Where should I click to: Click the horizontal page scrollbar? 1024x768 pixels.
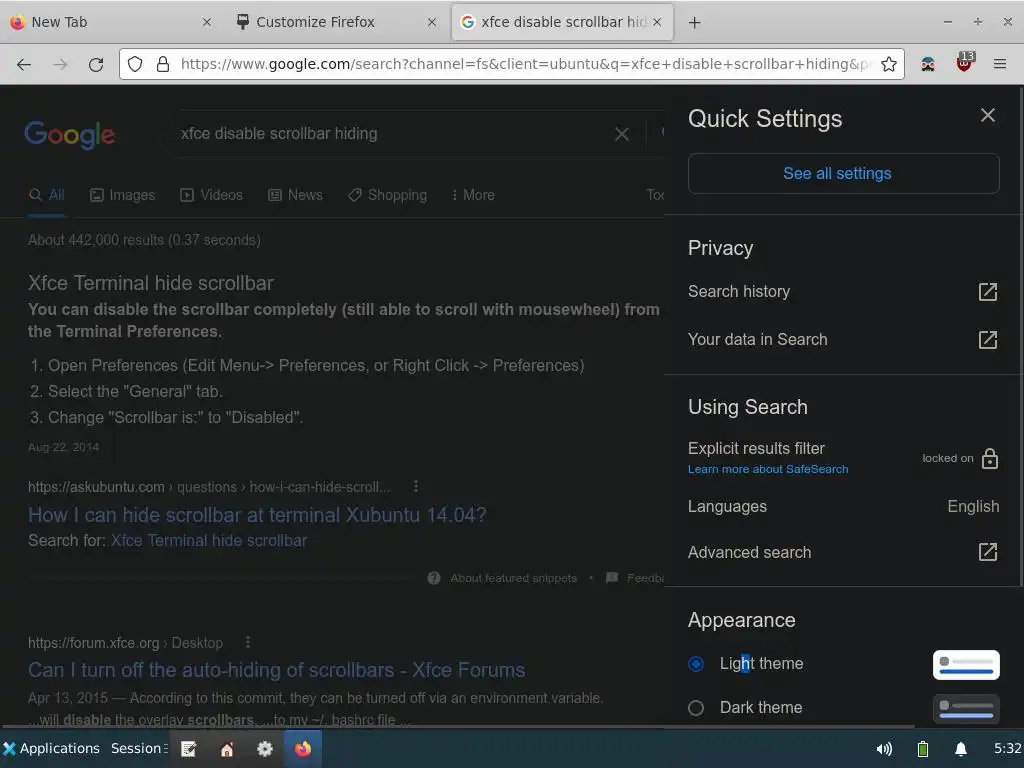tap(457, 726)
